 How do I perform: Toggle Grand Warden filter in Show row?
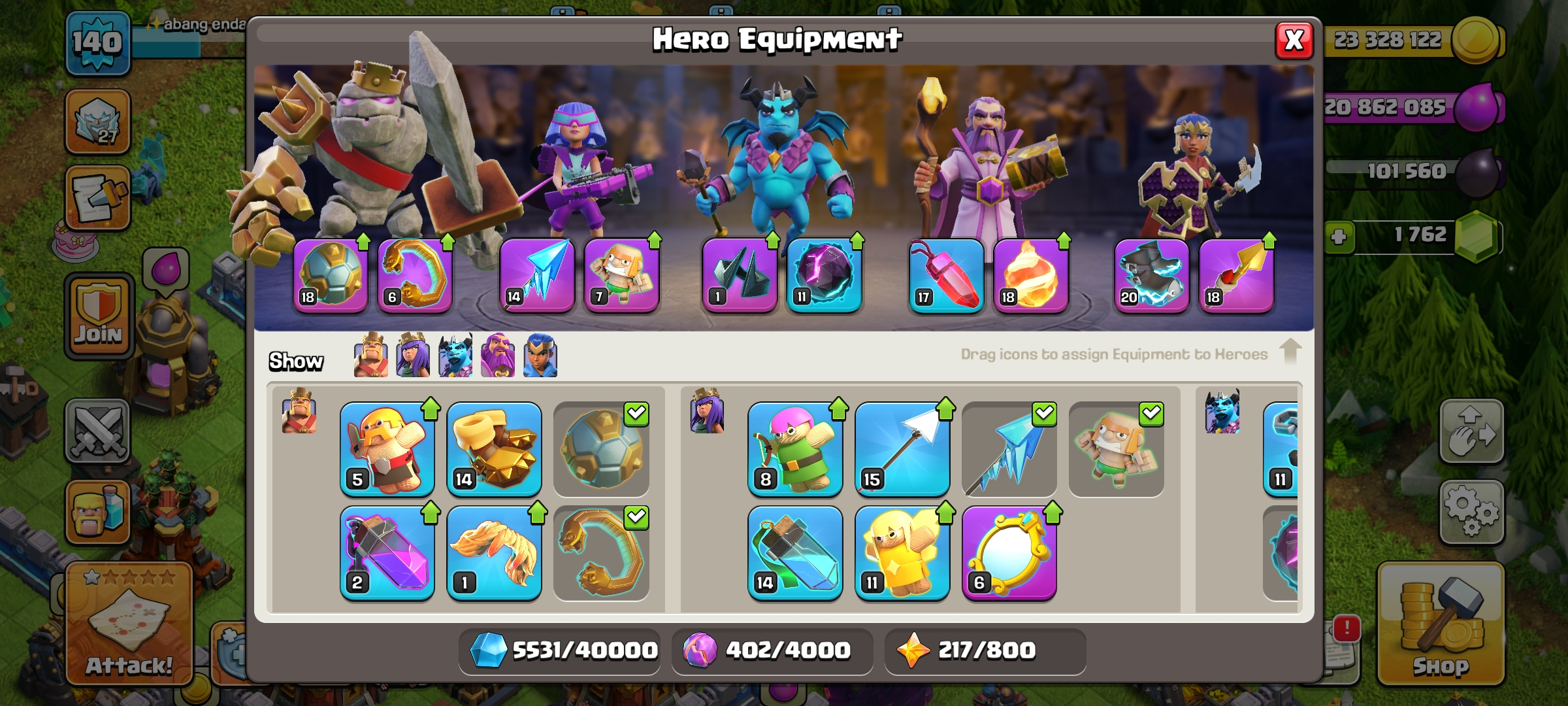tap(498, 356)
